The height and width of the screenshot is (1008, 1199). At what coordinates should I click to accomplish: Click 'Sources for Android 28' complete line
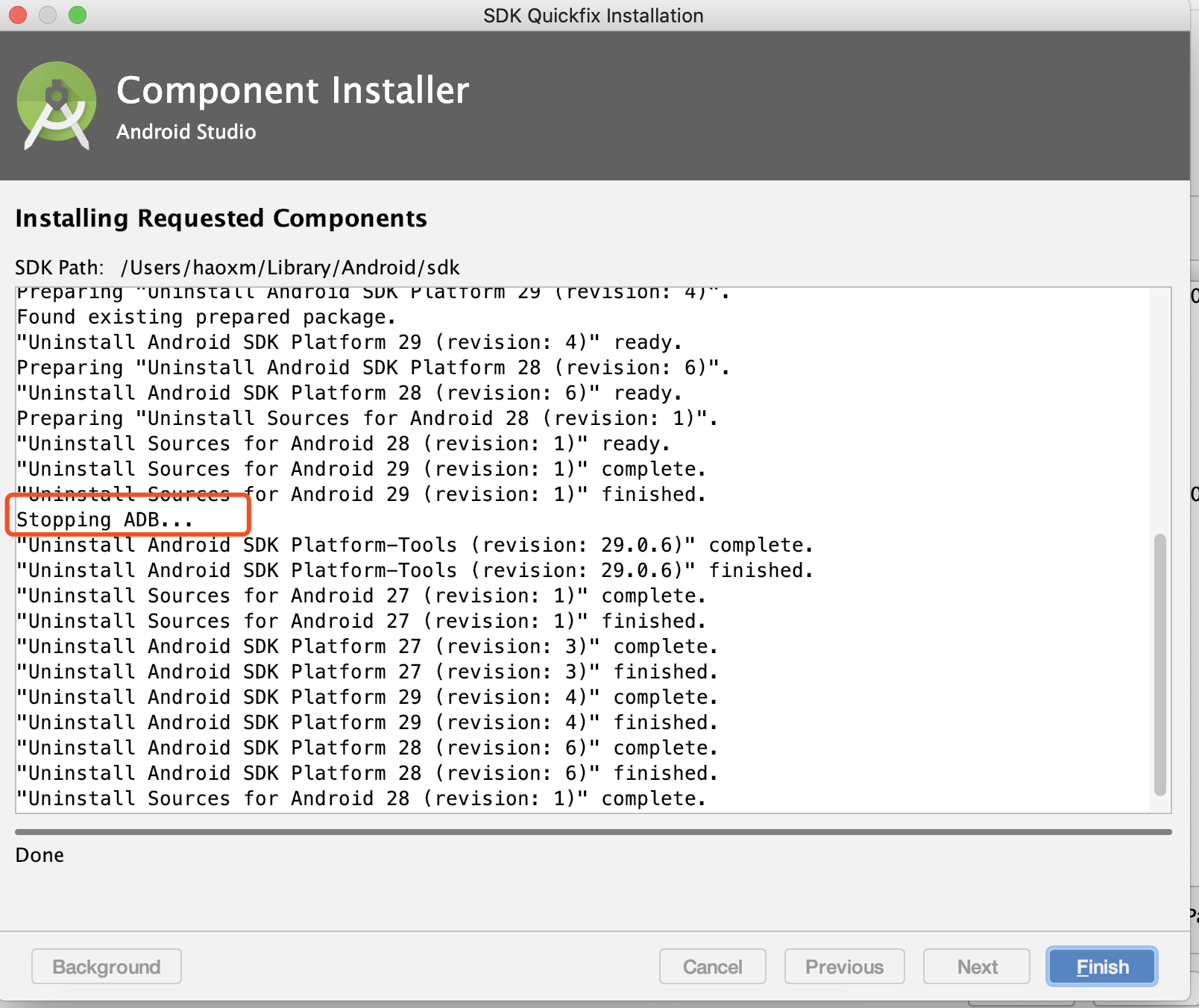click(x=362, y=798)
